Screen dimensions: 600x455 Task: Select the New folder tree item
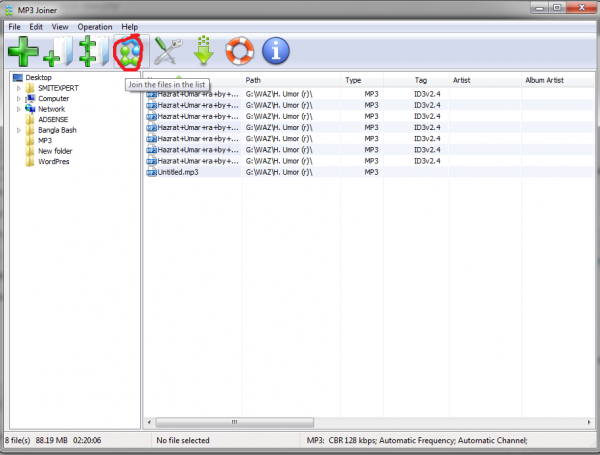(55, 151)
